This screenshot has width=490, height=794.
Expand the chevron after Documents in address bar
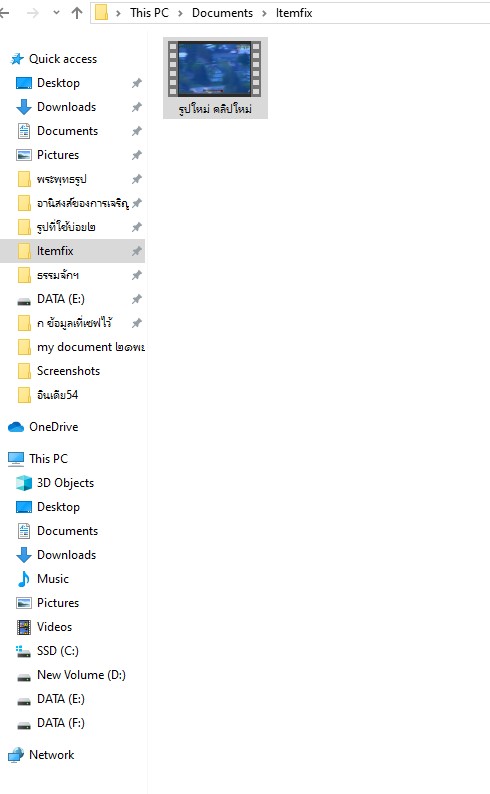[x=264, y=13]
